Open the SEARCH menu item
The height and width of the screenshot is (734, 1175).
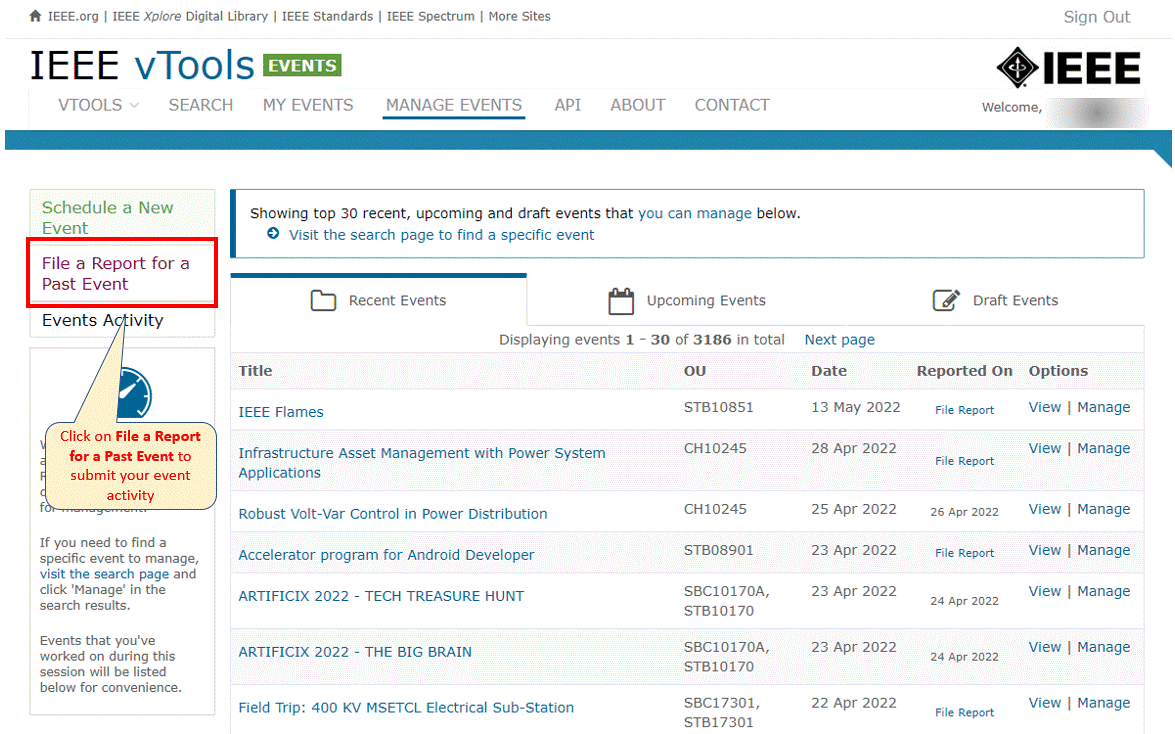click(201, 106)
